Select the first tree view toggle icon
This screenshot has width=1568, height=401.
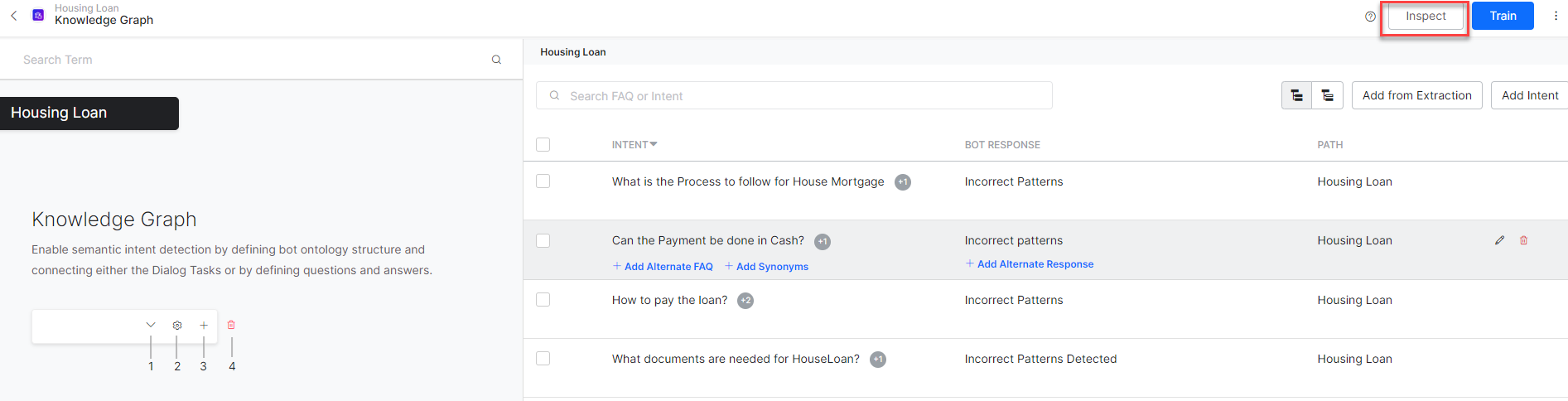tap(1296, 96)
